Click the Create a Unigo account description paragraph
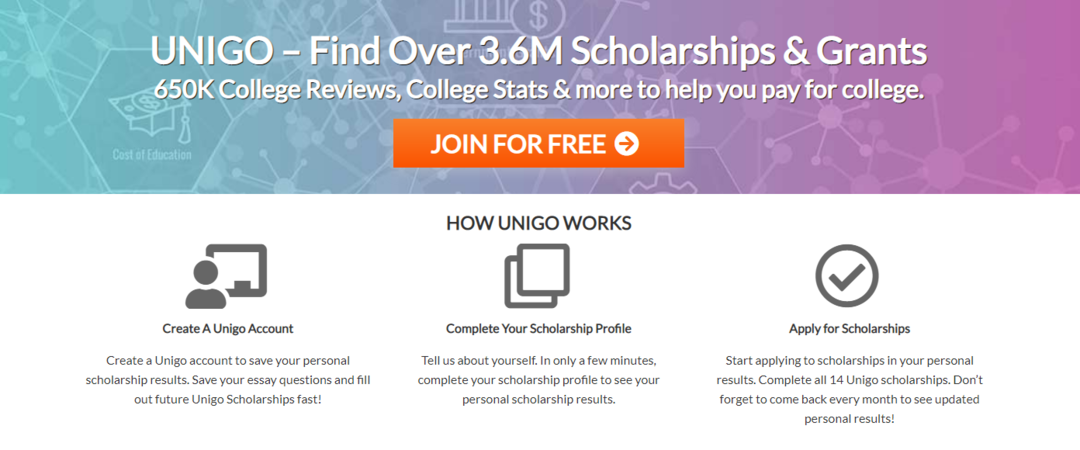Viewport: 1080px width, 450px height. [228, 379]
